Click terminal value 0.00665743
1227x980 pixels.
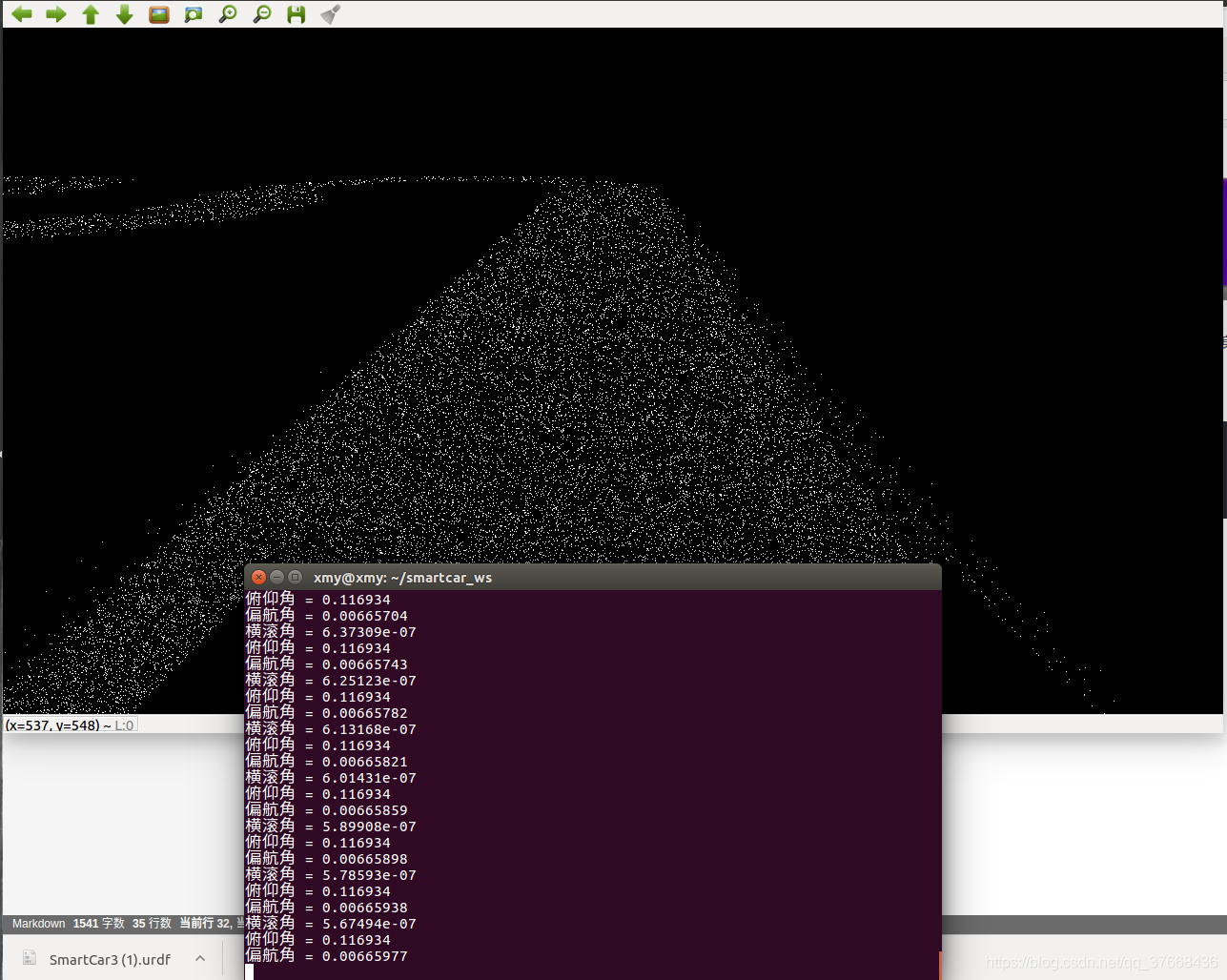[x=364, y=664]
